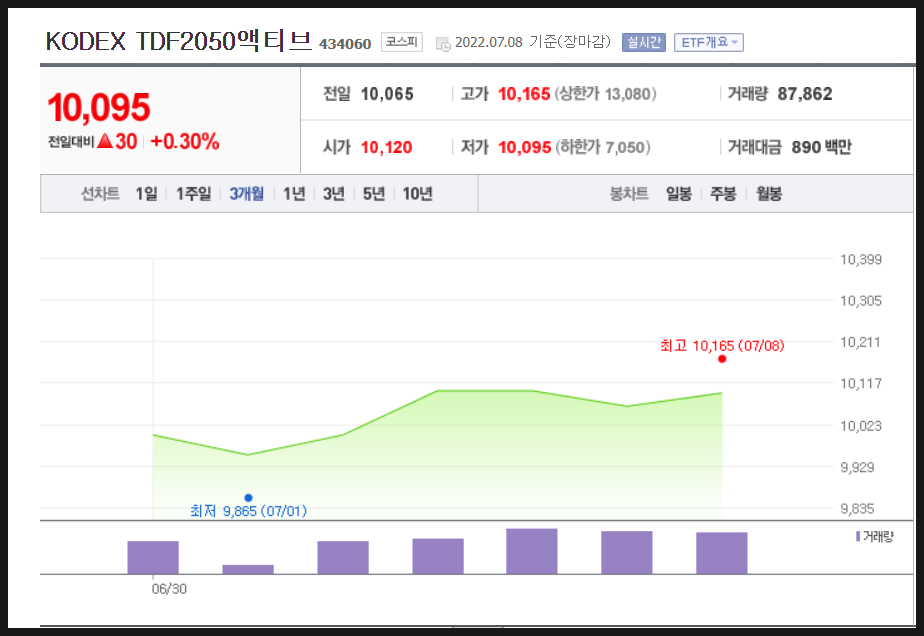This screenshot has width=924, height=636.
Task: Click the 최저 9,865 (07/01) label
Action: (248, 510)
